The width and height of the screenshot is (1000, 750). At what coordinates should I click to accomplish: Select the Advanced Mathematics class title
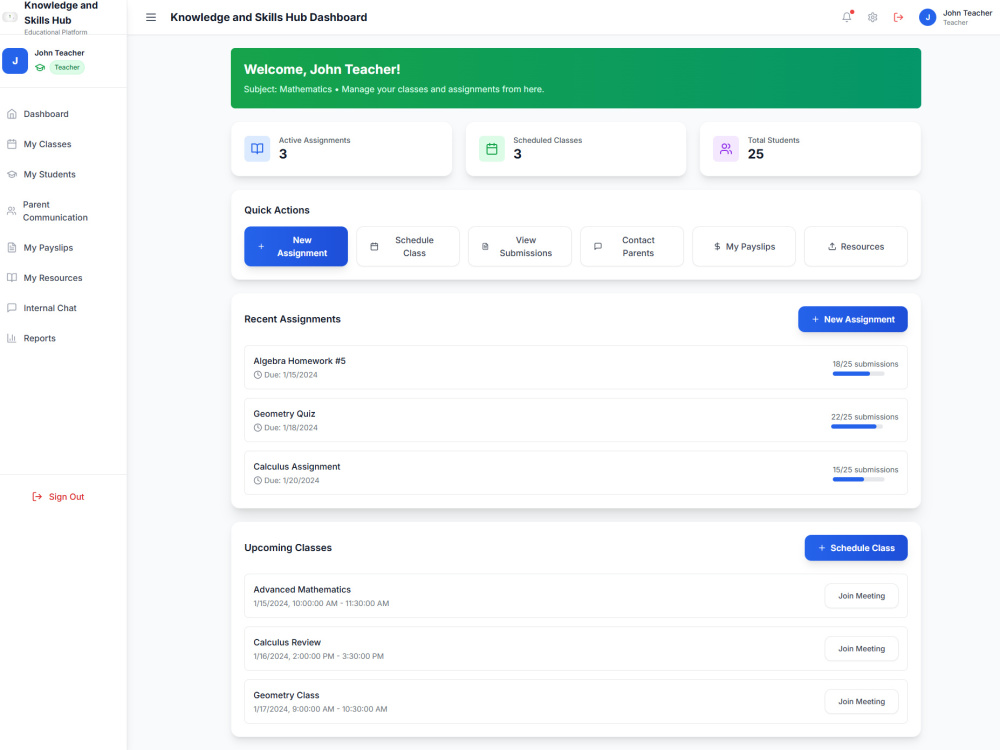[302, 589]
